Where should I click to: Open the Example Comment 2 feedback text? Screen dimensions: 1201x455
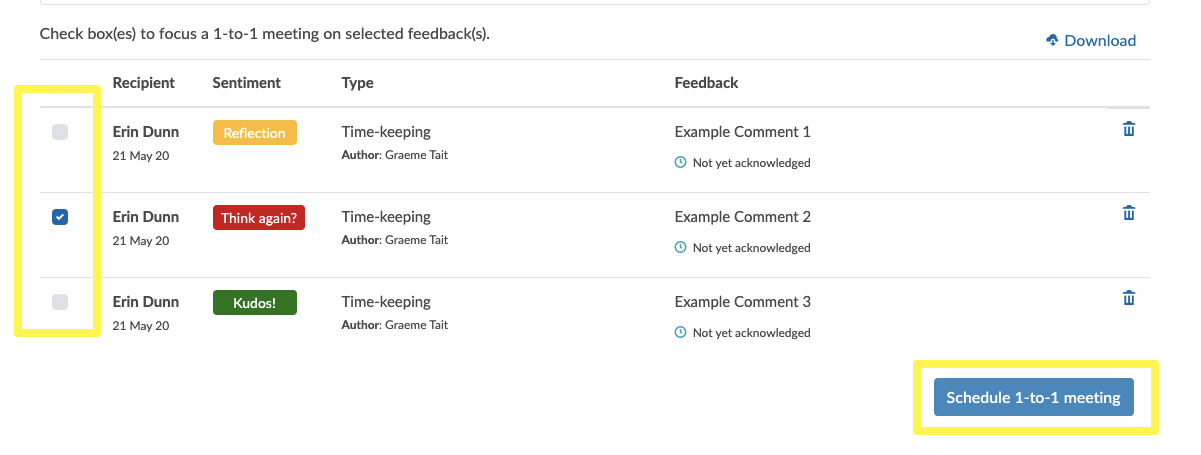(x=743, y=217)
